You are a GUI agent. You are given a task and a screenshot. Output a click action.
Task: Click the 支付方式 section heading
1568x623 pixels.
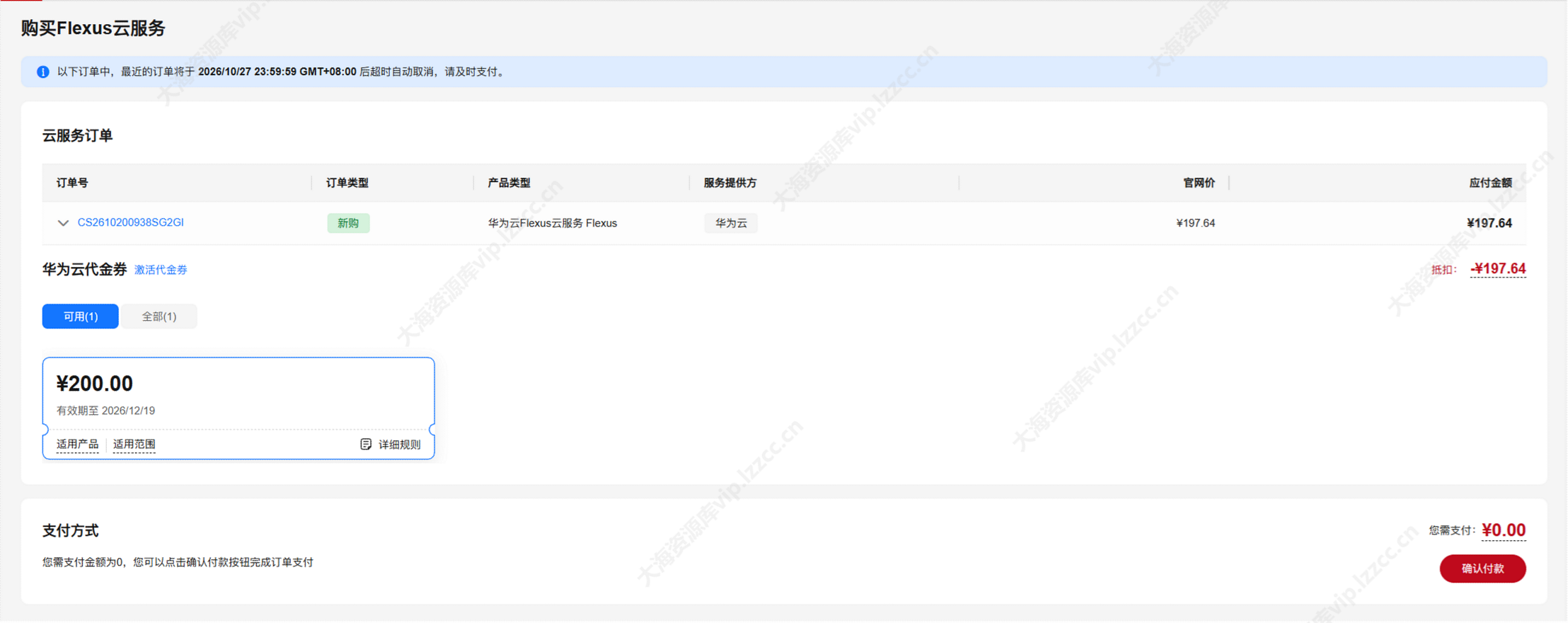tap(71, 530)
